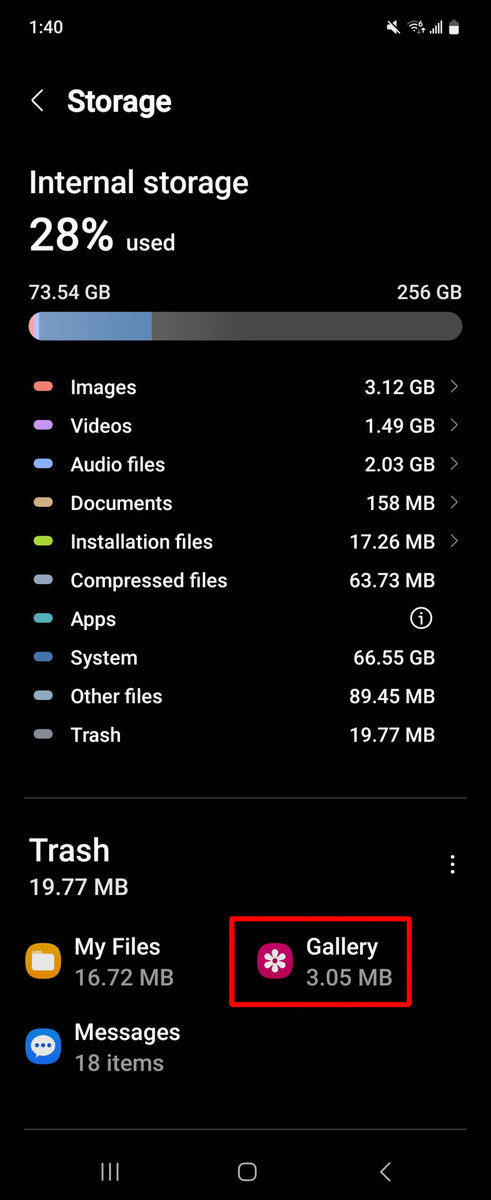The image size is (491, 1200).
Task: Open Messages trash with 18 items
Action: [103, 1047]
